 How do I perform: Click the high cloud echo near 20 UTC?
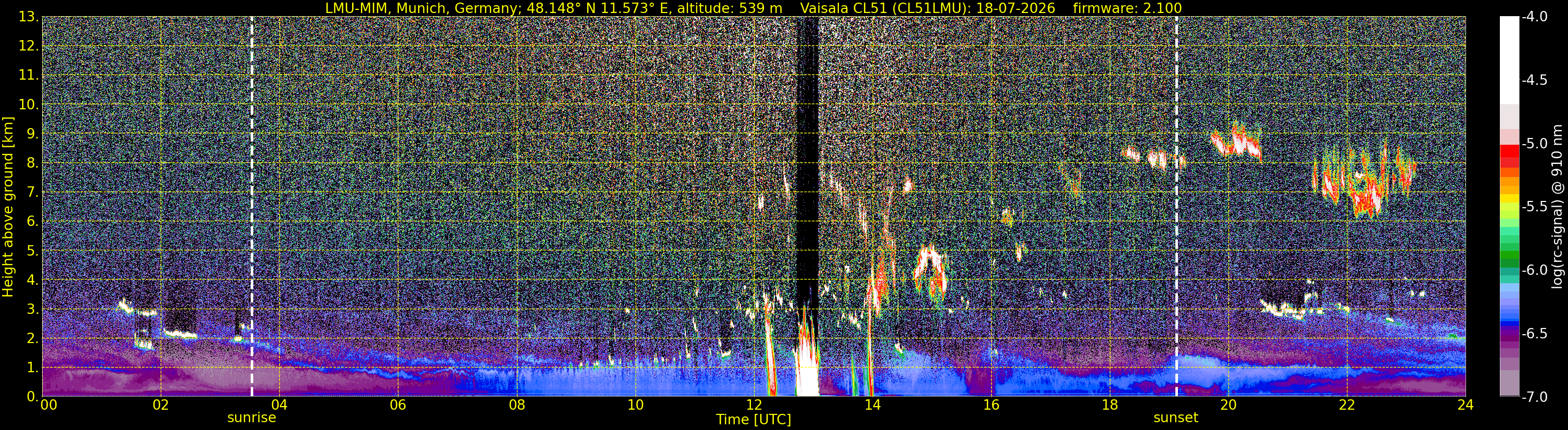pyautogui.click(x=1236, y=143)
